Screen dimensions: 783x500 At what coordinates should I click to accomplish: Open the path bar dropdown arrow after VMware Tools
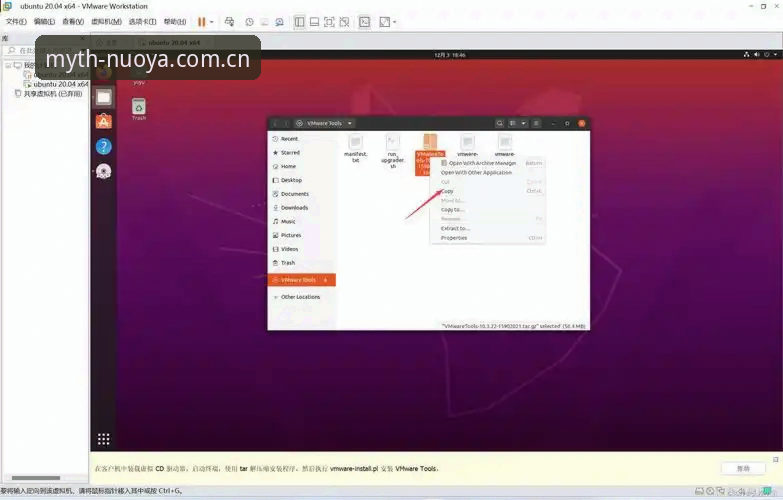click(350, 123)
